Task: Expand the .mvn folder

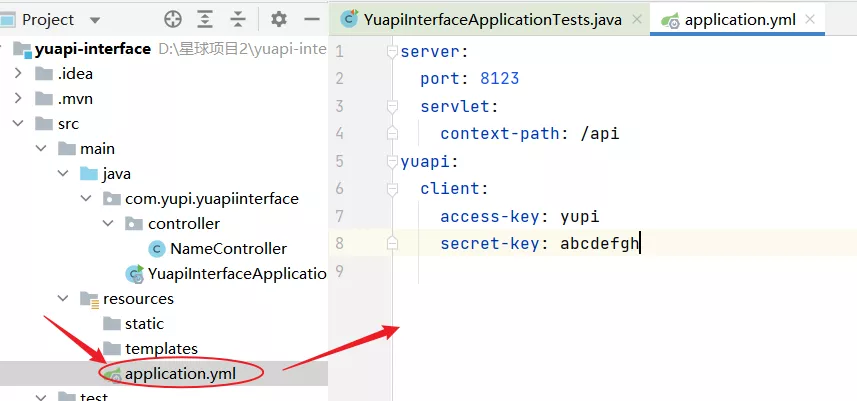Action: pos(18,98)
